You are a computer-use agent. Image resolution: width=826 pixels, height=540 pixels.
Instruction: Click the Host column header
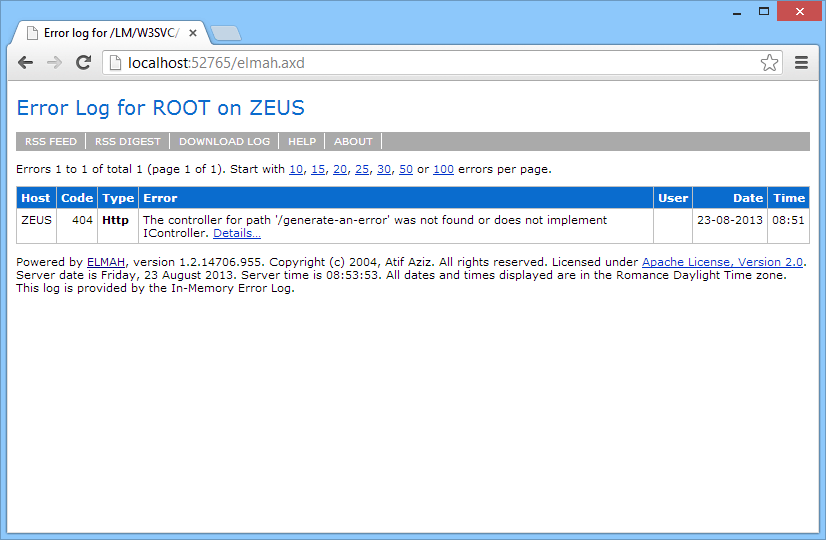tap(36, 198)
